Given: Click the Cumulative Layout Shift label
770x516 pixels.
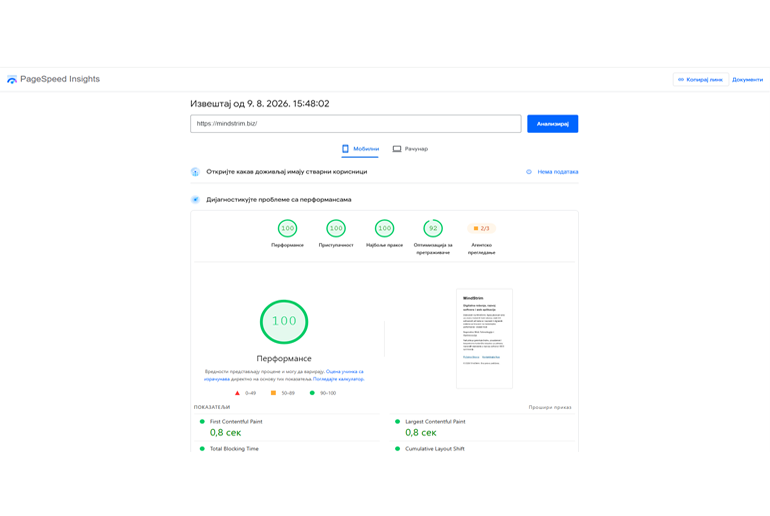Looking at the screenshot, I should pyautogui.click(x=435, y=448).
